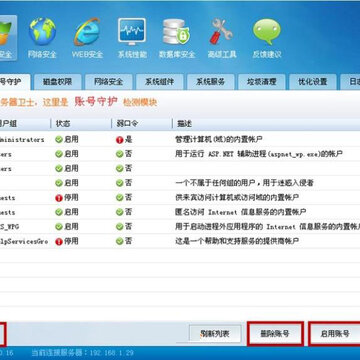Click the 当前连接服务器 status bar text
This screenshot has width=360, height=360.
point(82,353)
